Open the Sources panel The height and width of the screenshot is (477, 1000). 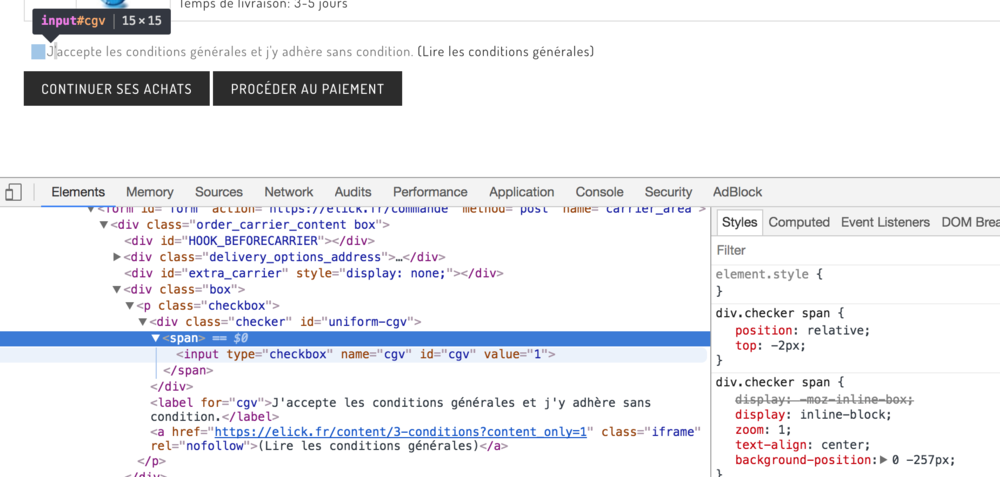coord(218,192)
